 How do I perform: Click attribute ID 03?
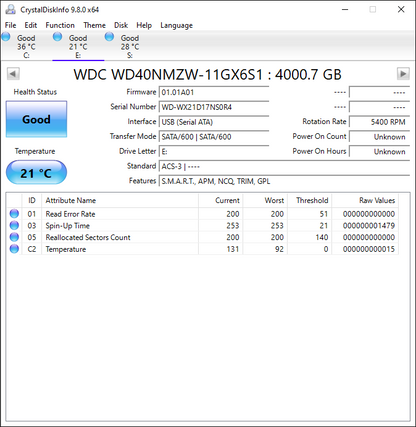32,226
